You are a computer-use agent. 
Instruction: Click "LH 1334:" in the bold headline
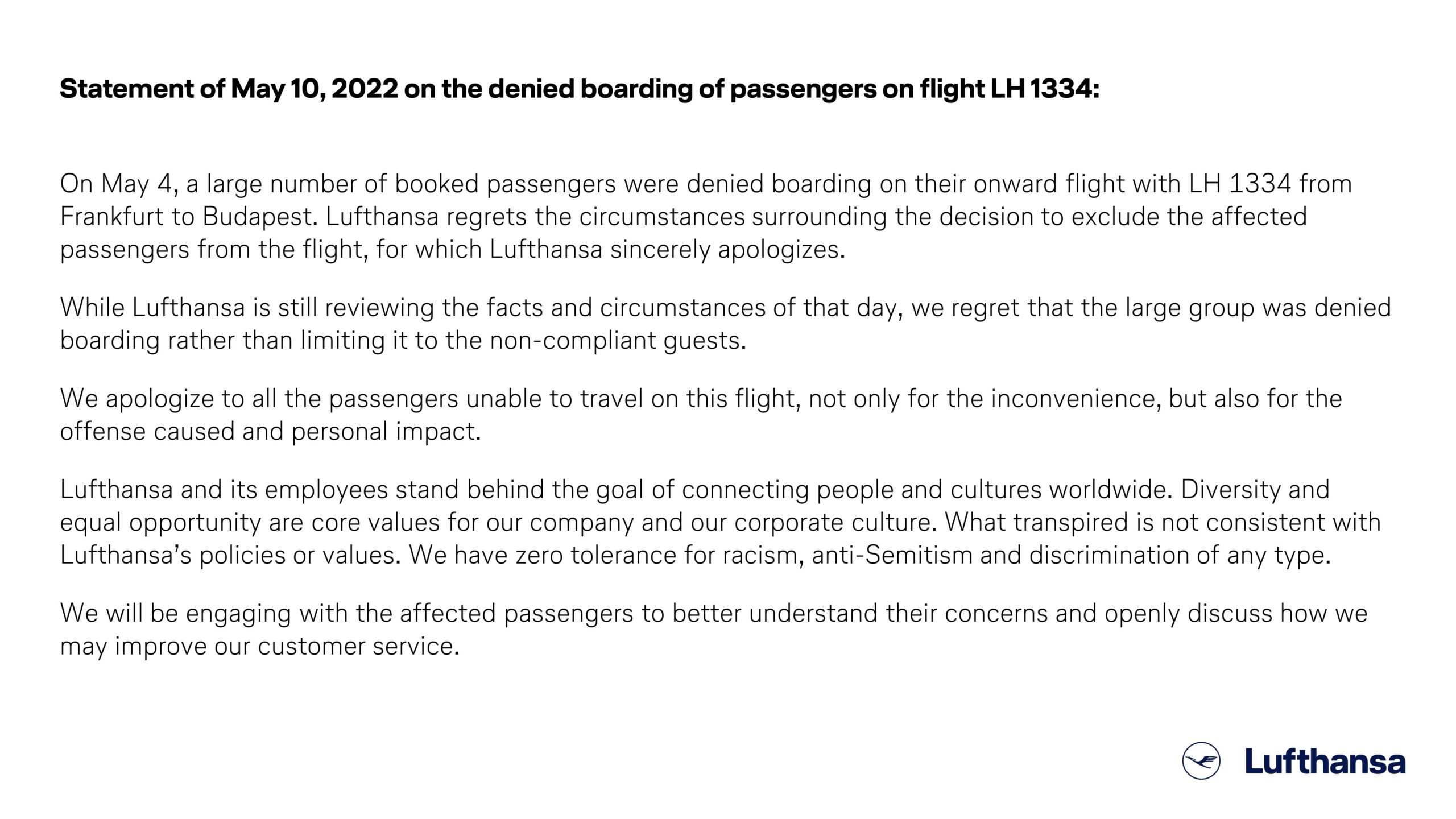coord(1045,89)
